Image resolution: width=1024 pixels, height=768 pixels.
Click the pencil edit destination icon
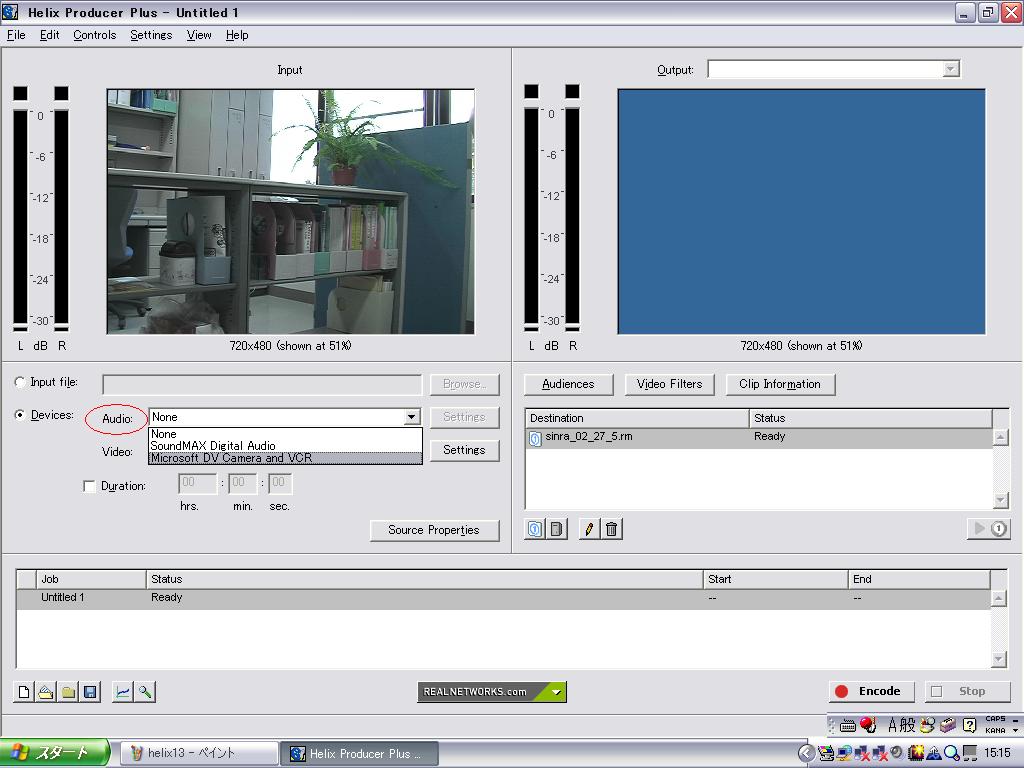pyautogui.click(x=589, y=529)
